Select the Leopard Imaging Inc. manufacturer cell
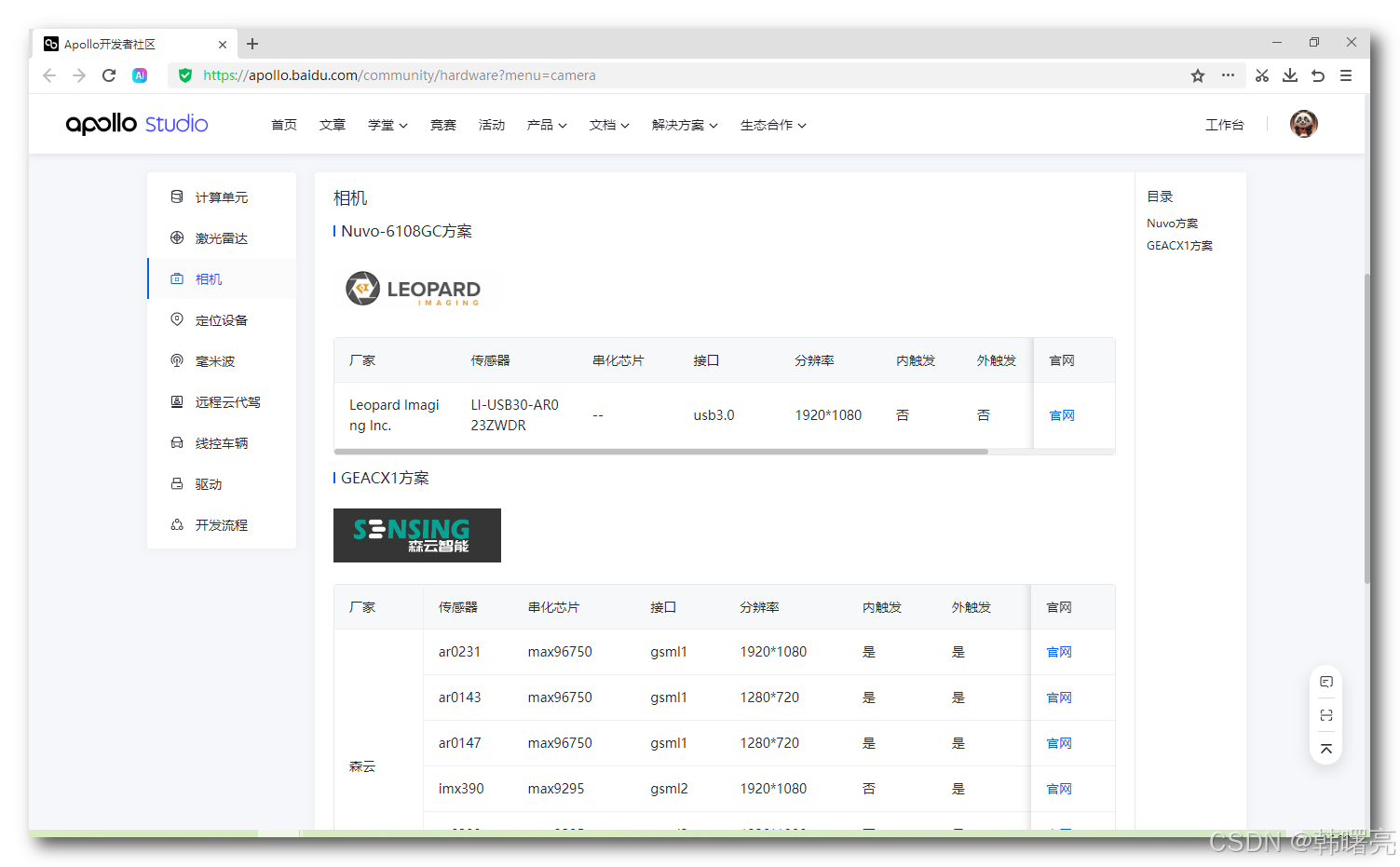Image resolution: width=1400 pixels, height=867 pixels. click(x=394, y=415)
